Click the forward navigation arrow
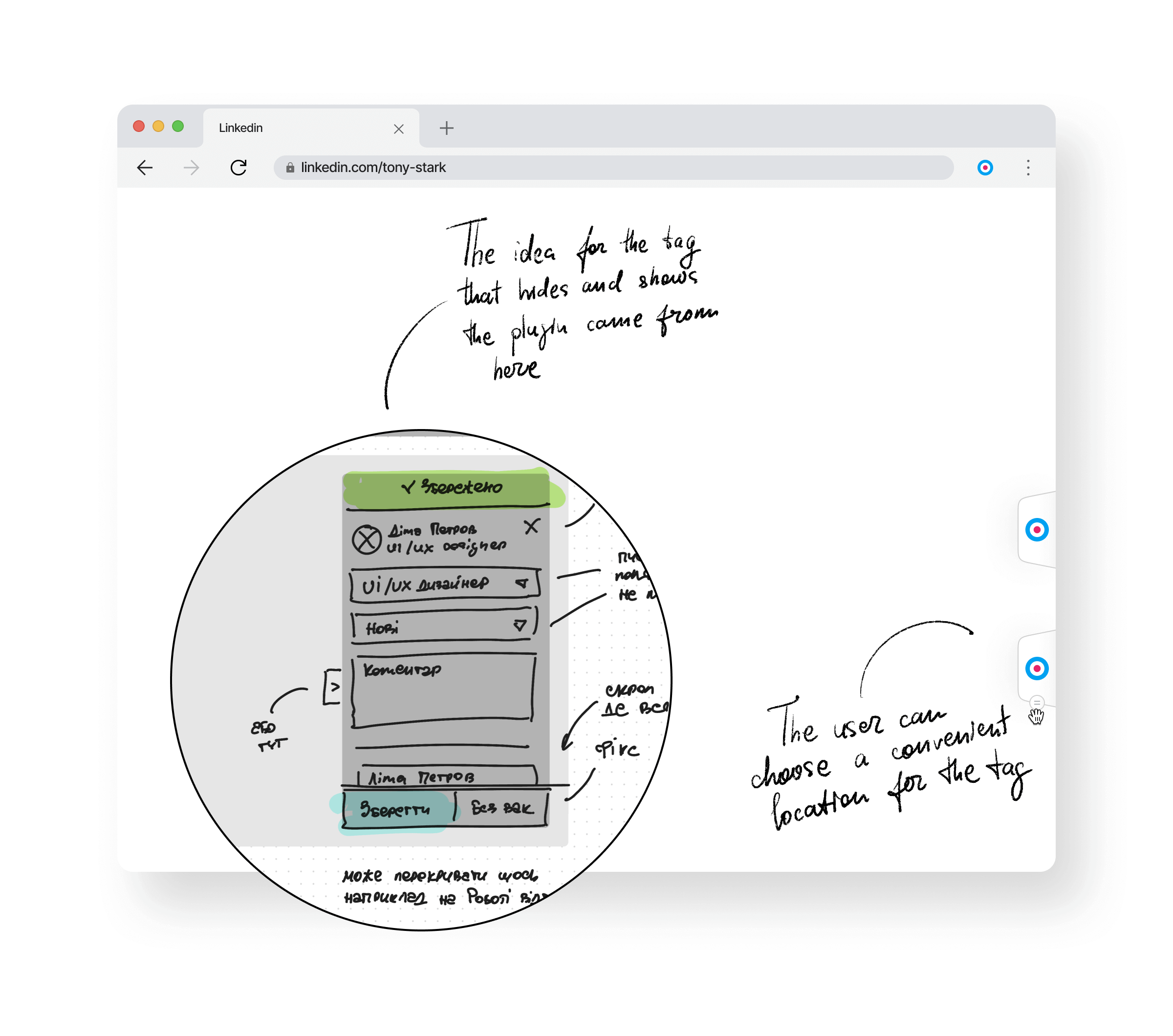Viewport: 1173px width, 1036px height. [191, 168]
